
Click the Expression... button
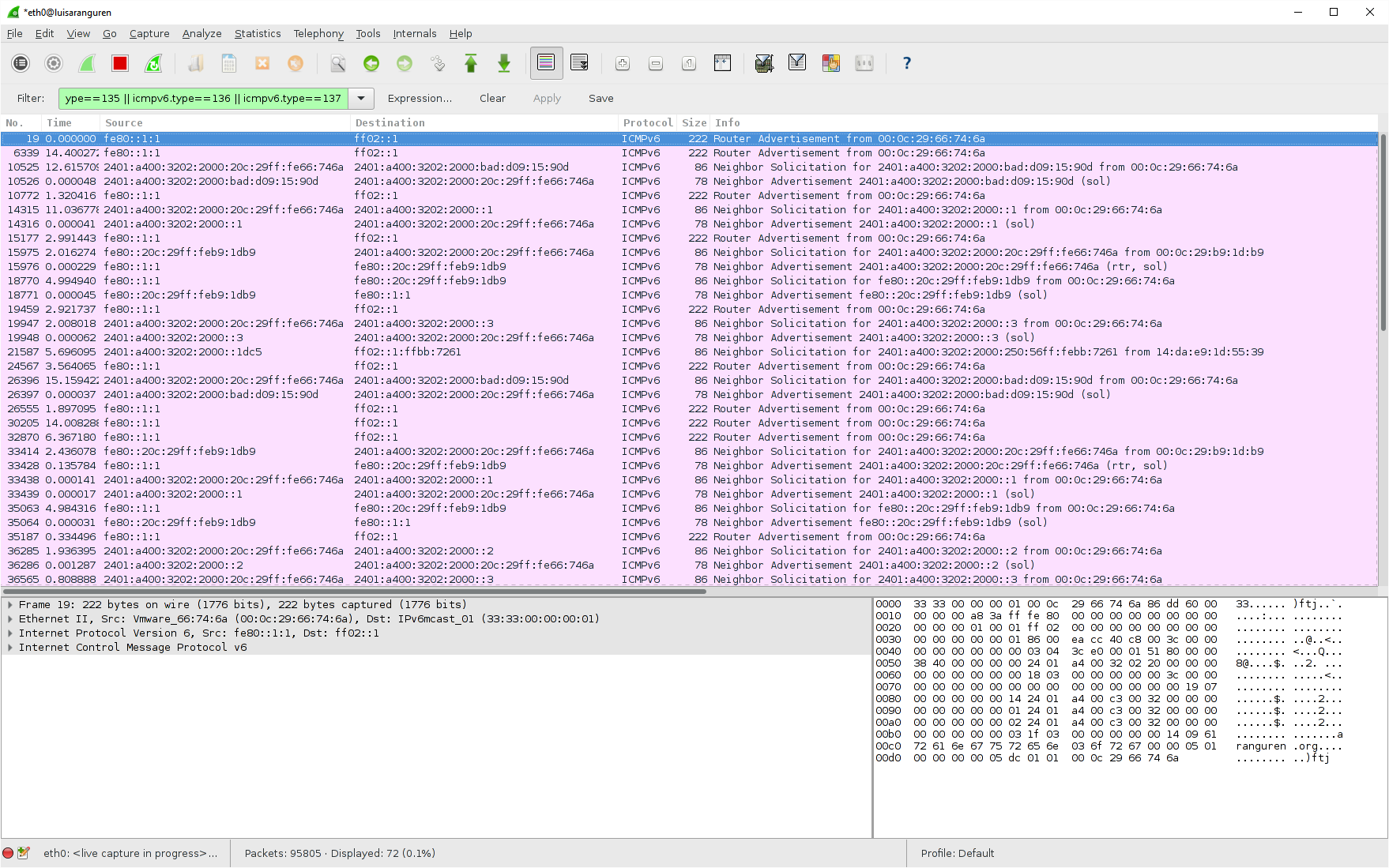[x=420, y=99]
